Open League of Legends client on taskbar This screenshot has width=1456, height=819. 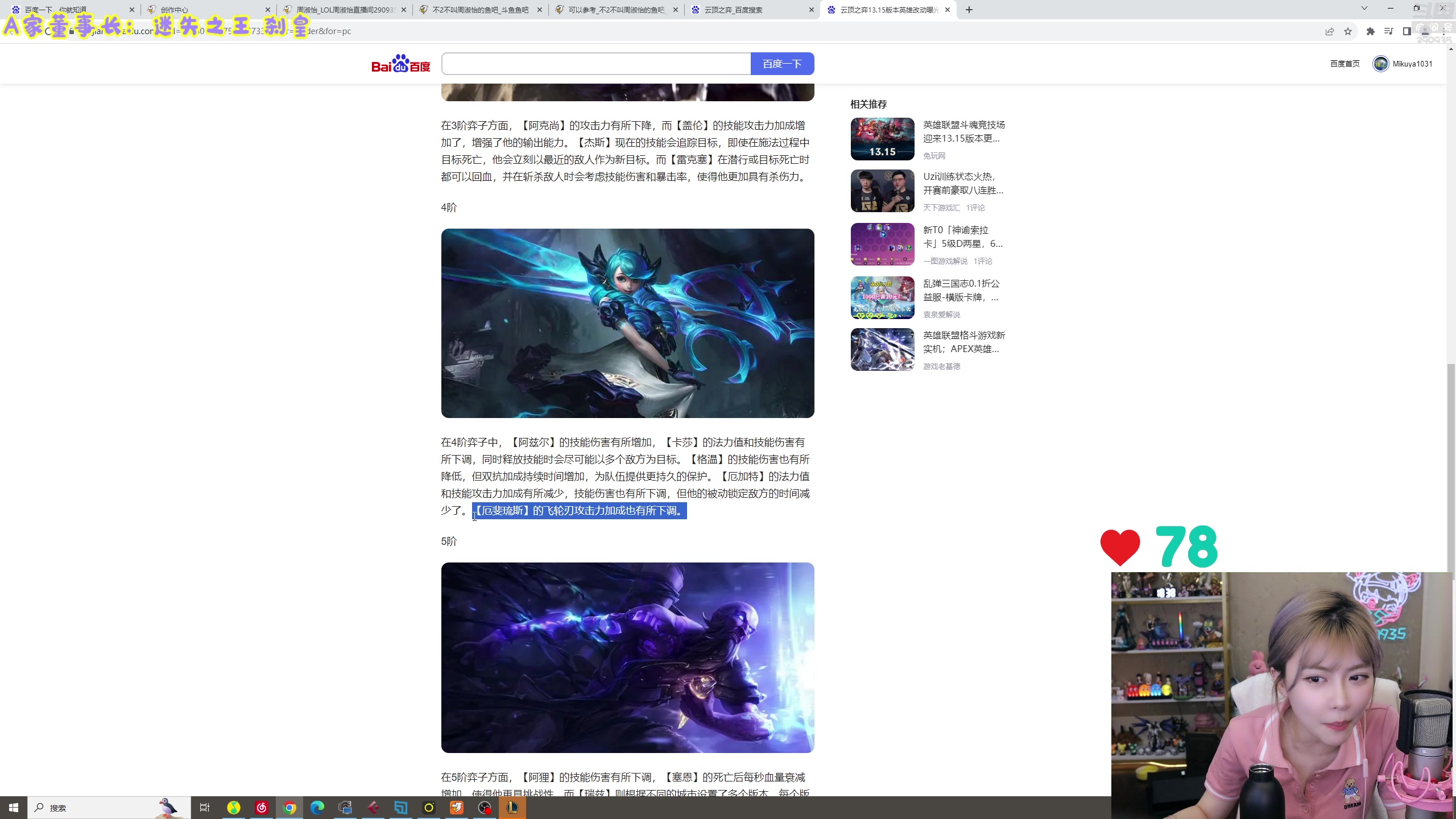pyautogui.click(x=512, y=808)
